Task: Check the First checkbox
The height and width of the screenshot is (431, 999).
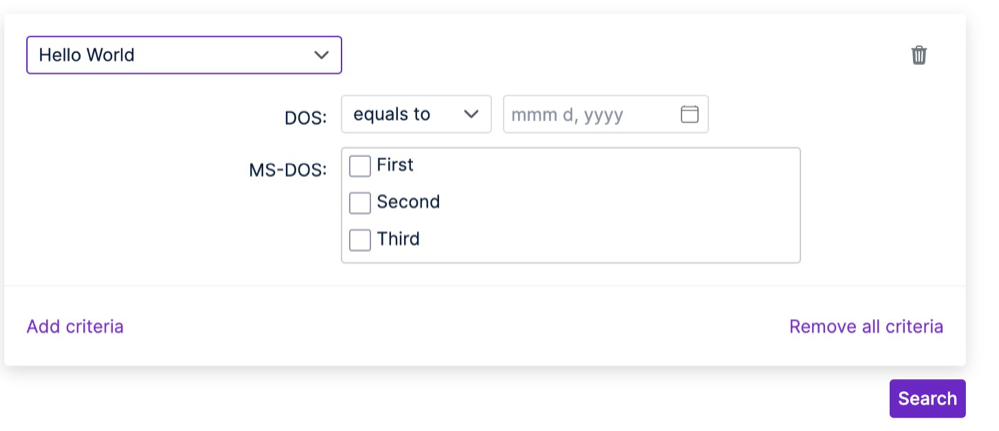Action: (x=360, y=166)
